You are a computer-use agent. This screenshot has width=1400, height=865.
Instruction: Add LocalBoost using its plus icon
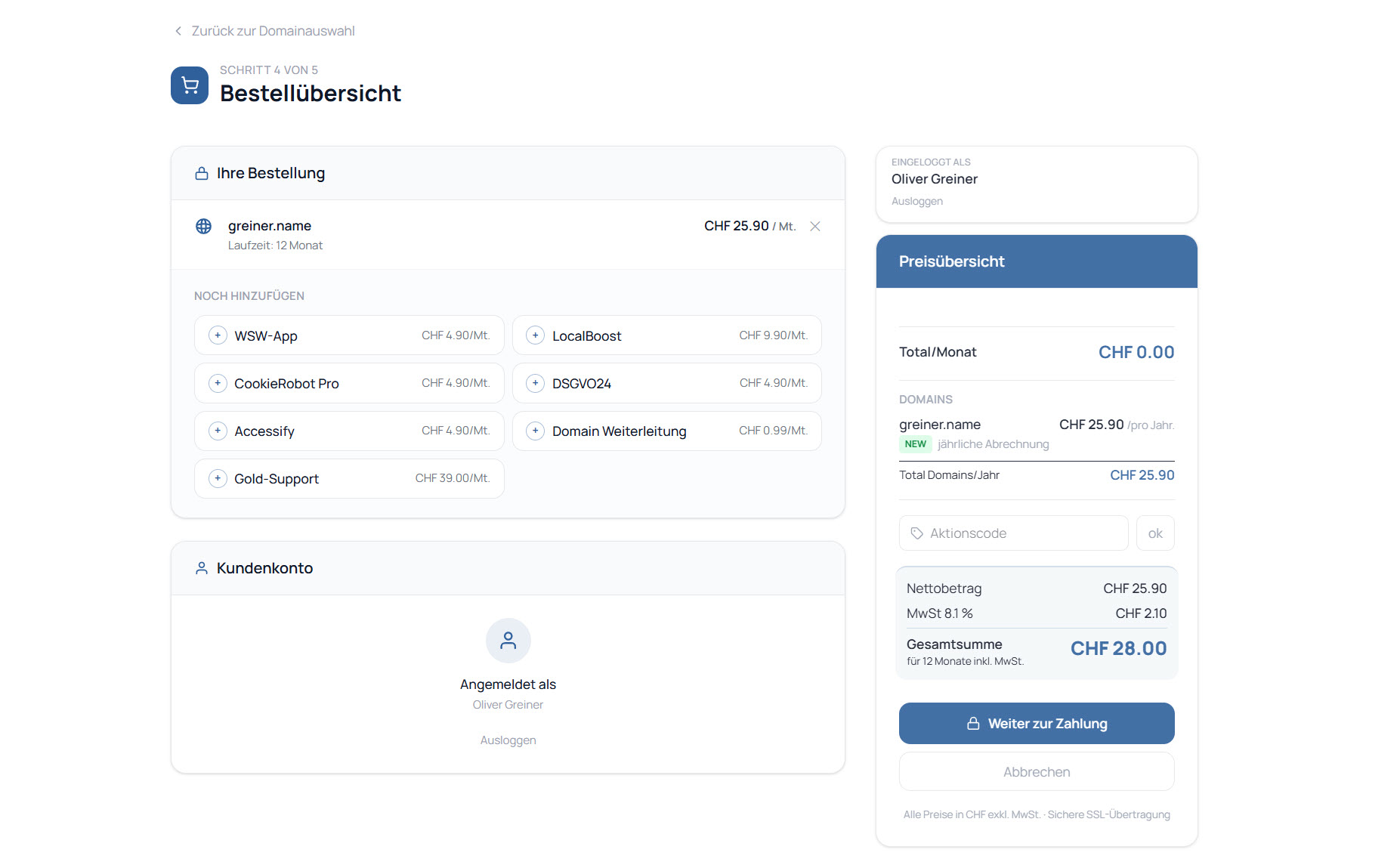point(535,335)
